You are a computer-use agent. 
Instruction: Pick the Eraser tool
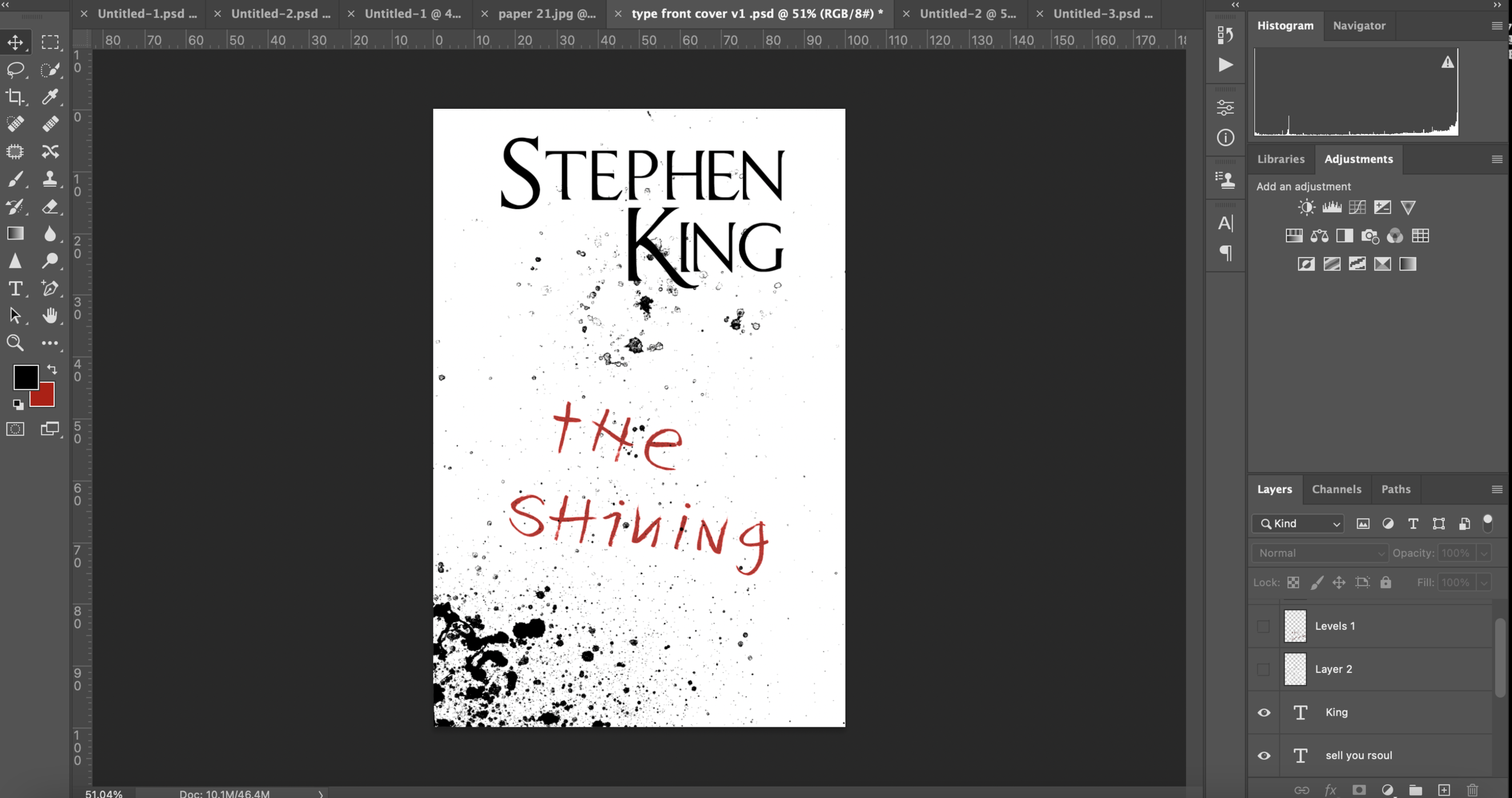tap(50, 207)
